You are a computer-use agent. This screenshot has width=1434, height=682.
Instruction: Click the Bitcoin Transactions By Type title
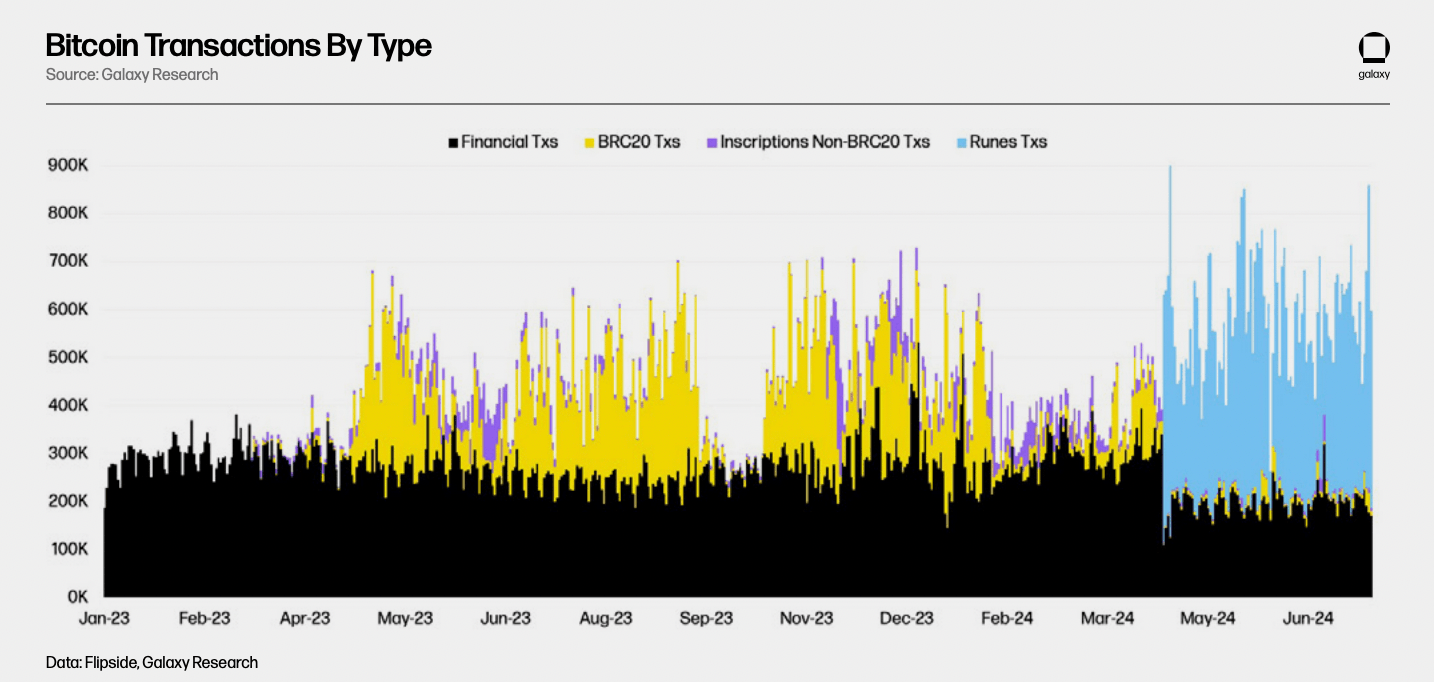(239, 45)
